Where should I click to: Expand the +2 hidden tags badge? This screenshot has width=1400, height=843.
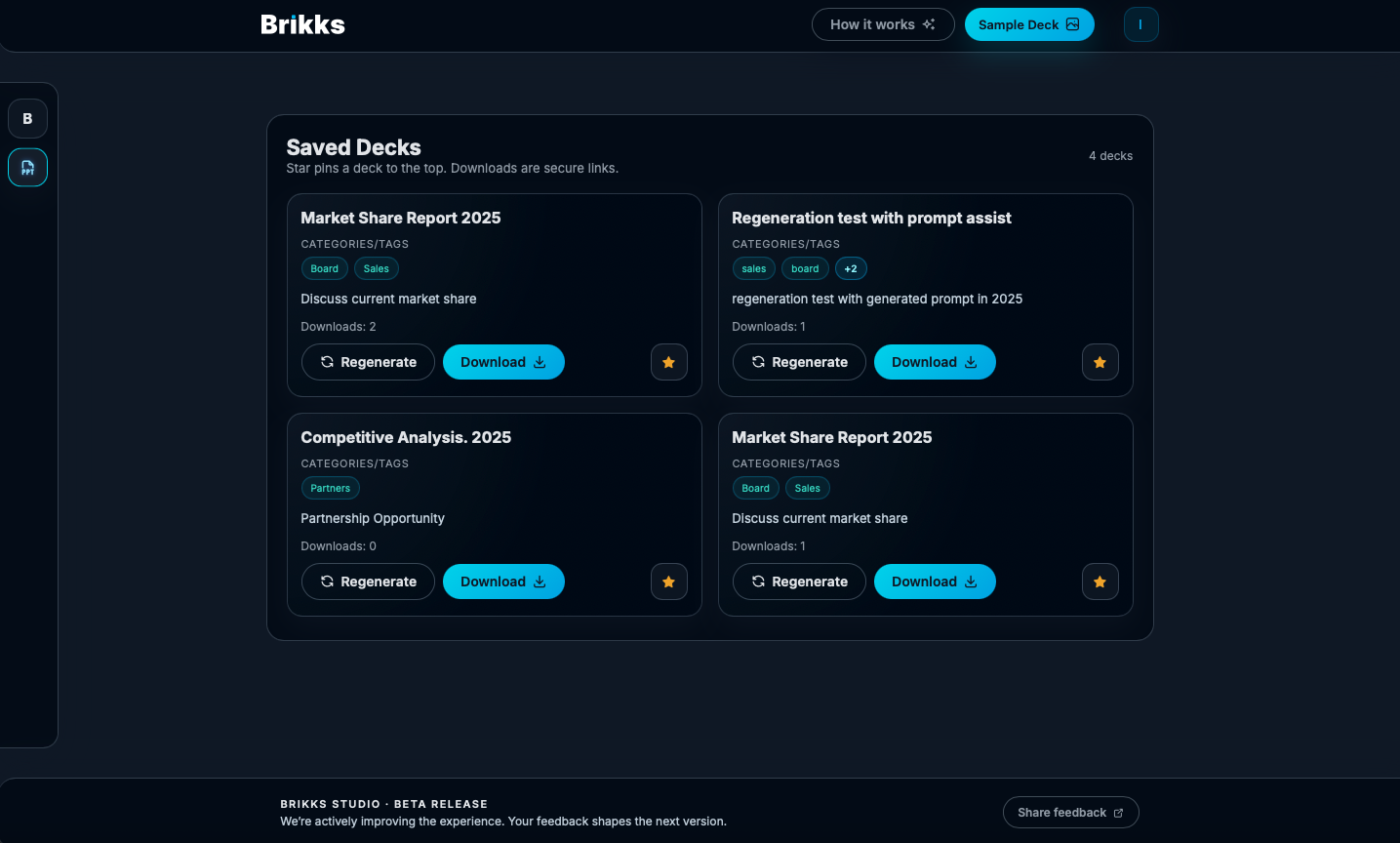(851, 268)
